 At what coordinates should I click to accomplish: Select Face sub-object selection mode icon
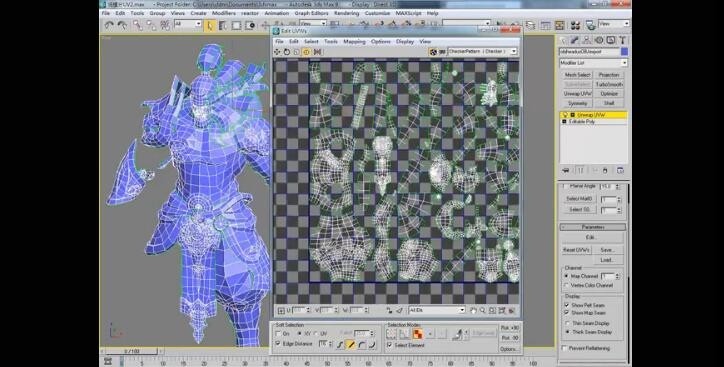[x=417, y=333]
